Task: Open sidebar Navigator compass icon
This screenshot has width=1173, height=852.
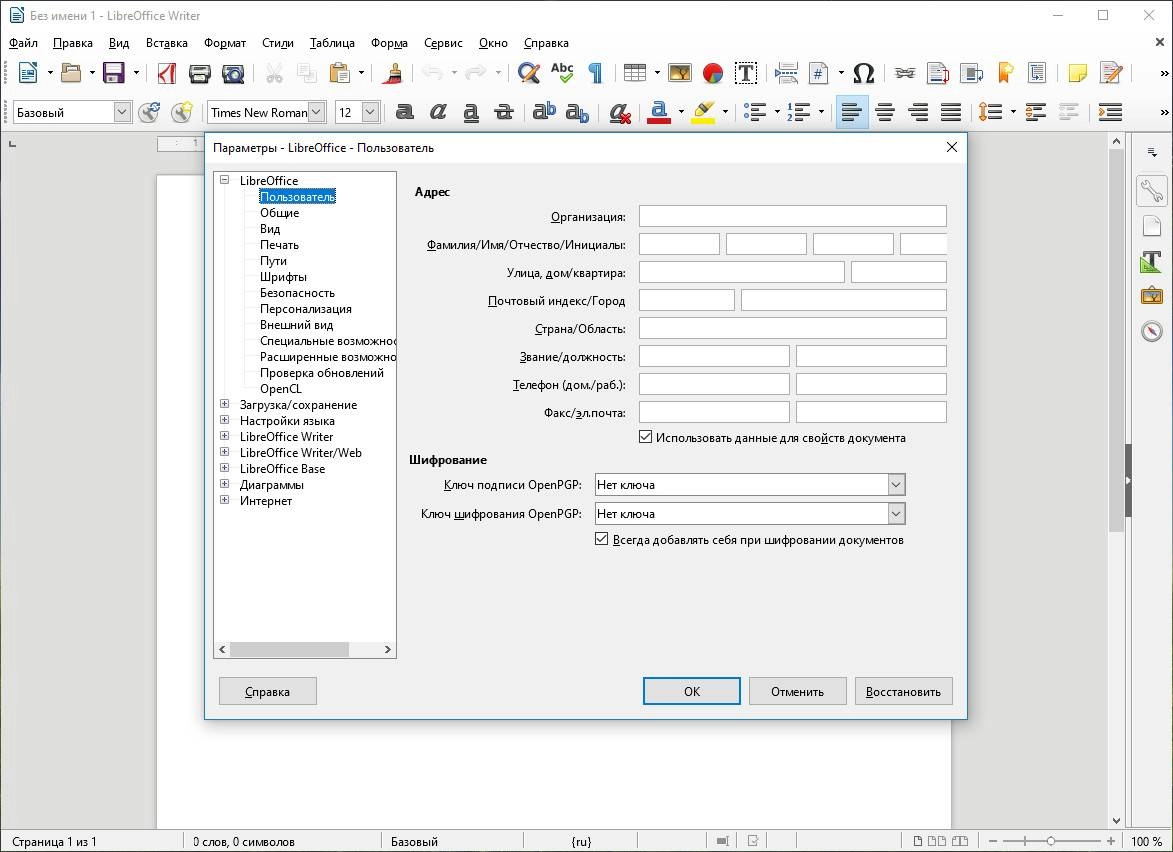Action: click(x=1151, y=331)
